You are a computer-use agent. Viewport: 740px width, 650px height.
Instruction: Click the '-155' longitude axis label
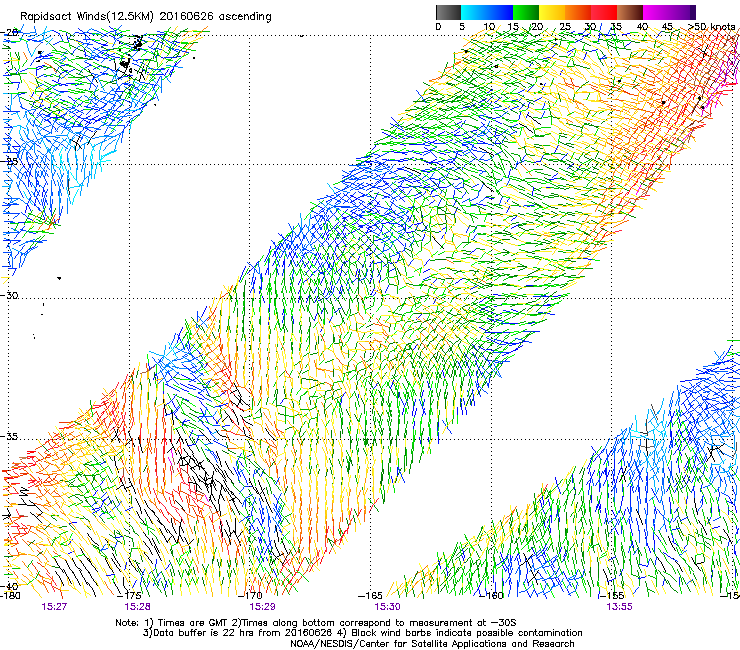pos(613,595)
